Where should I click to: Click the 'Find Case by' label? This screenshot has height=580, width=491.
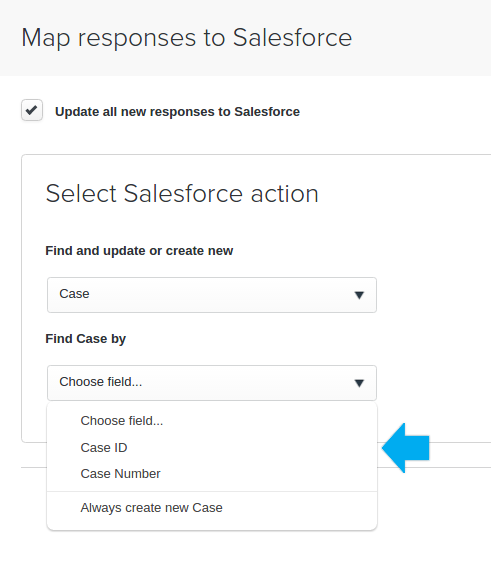click(x=85, y=339)
